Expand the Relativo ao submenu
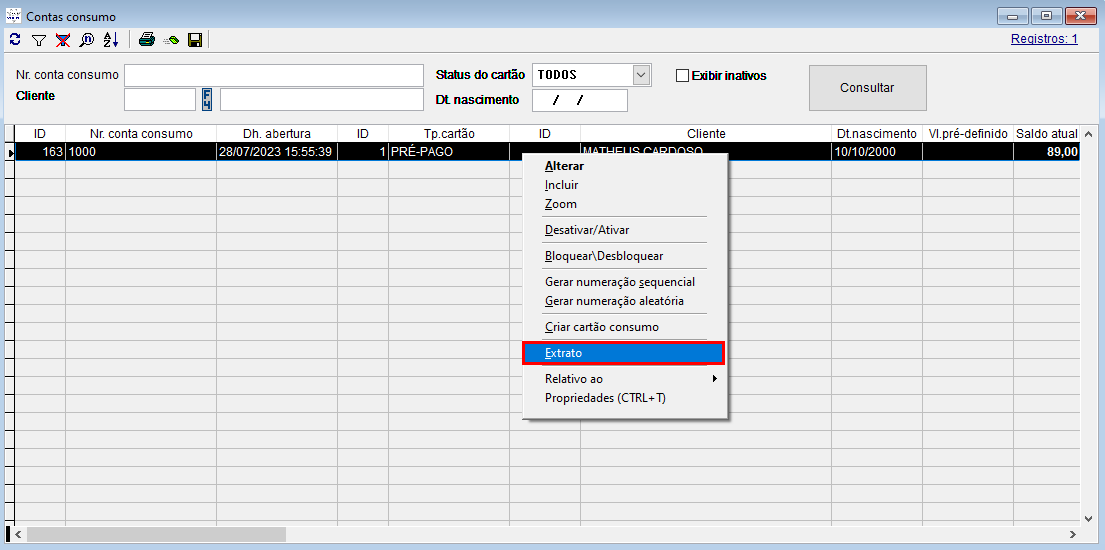 [x=630, y=379]
